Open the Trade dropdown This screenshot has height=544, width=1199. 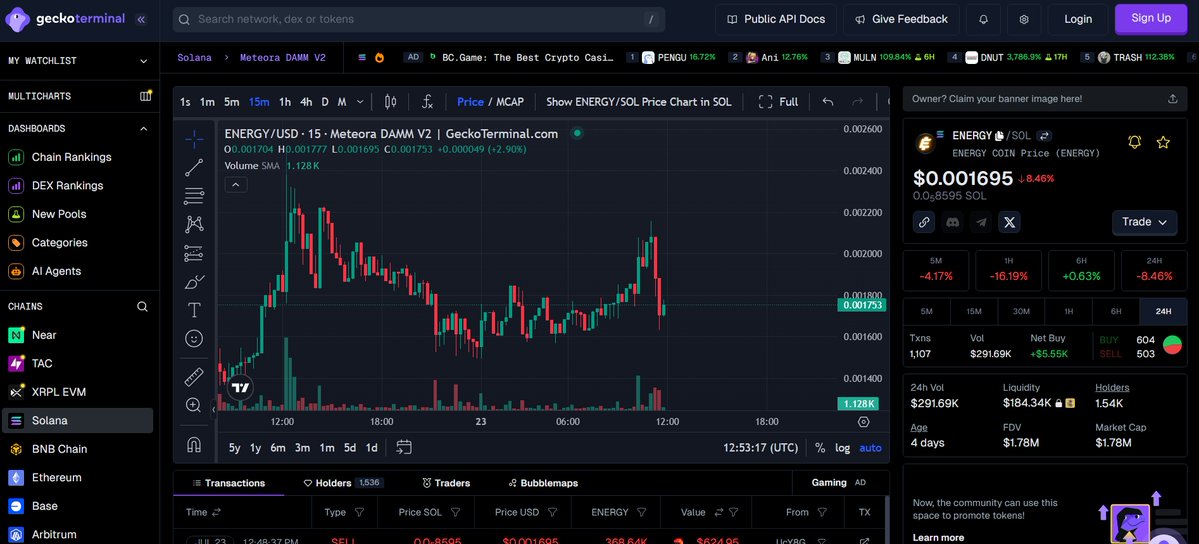(x=1145, y=222)
